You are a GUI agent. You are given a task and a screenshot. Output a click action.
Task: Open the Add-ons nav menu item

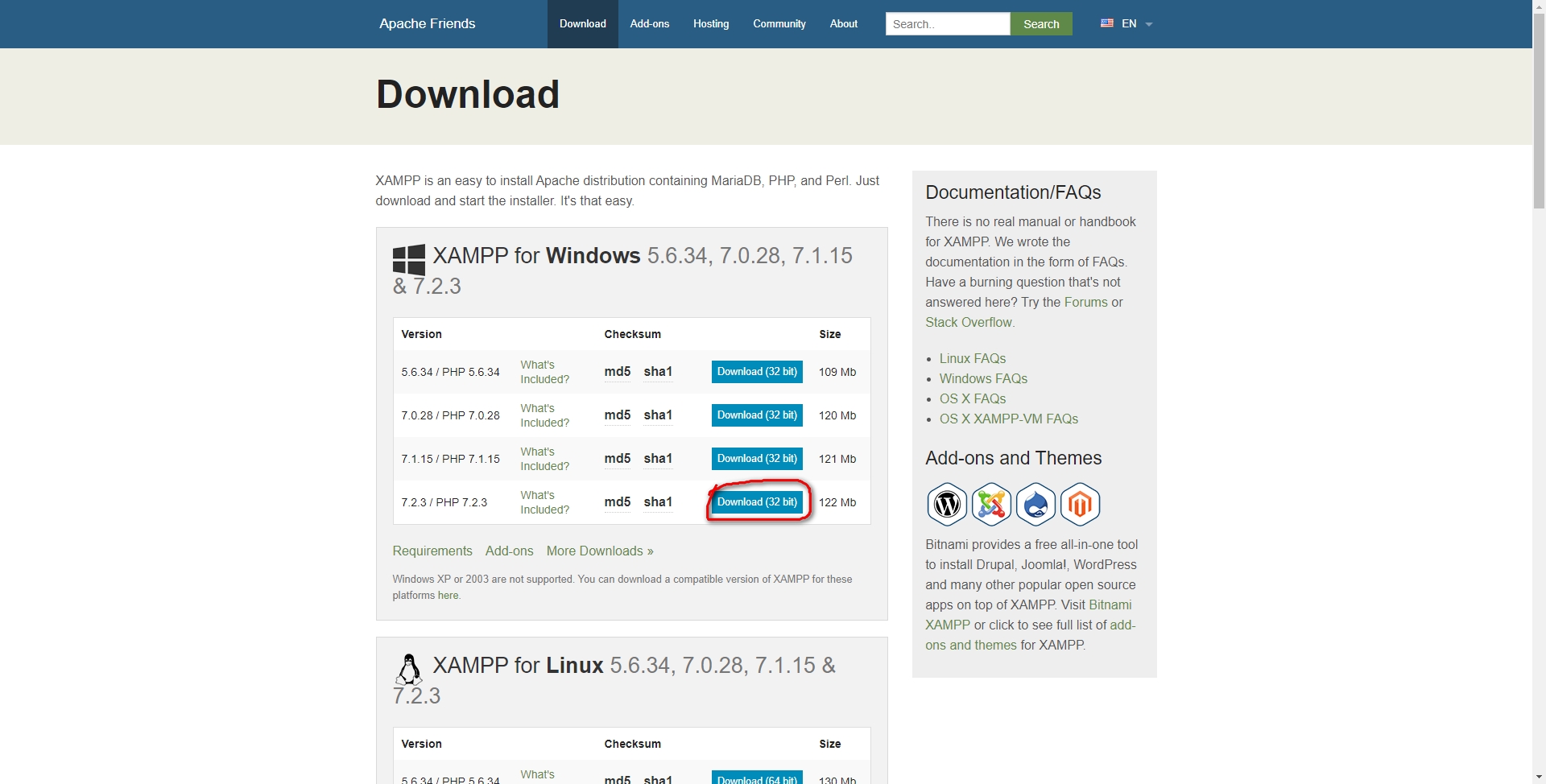pos(650,24)
